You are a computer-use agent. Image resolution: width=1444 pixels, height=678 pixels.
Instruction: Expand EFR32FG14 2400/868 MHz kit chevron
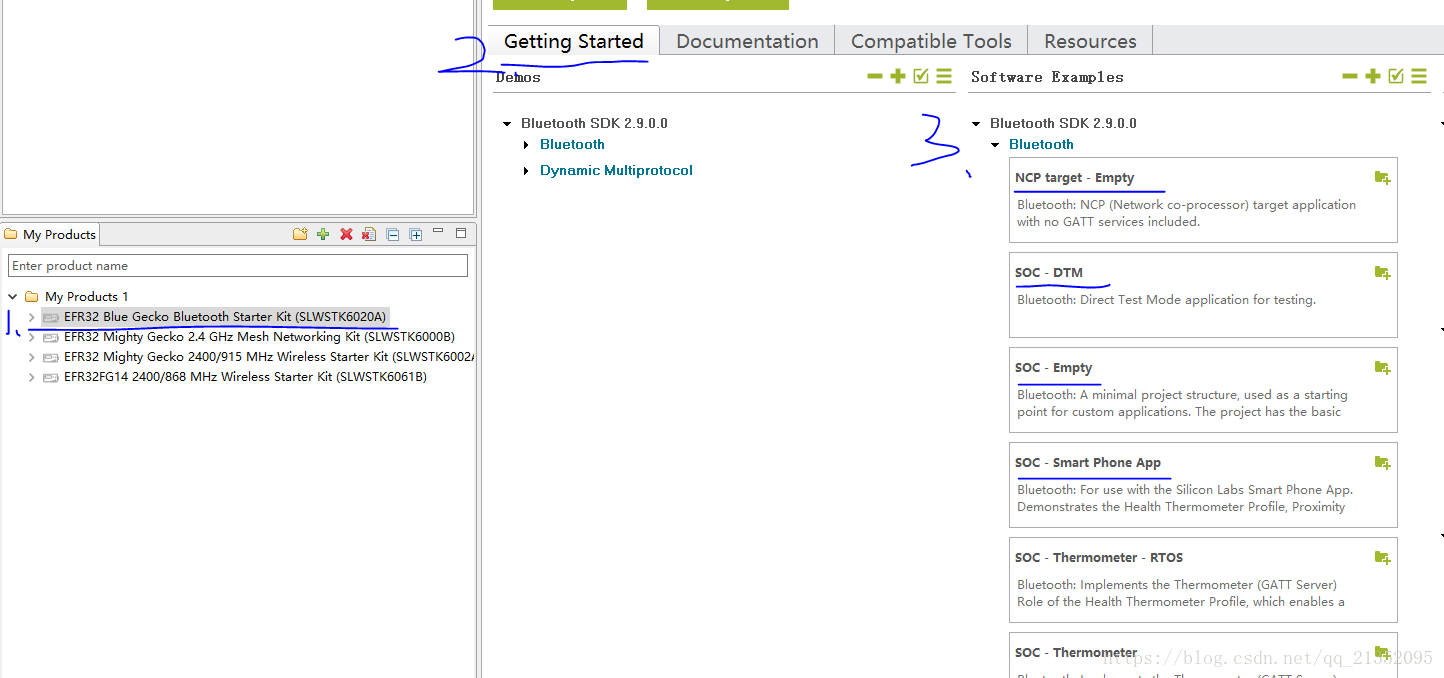click(x=32, y=377)
